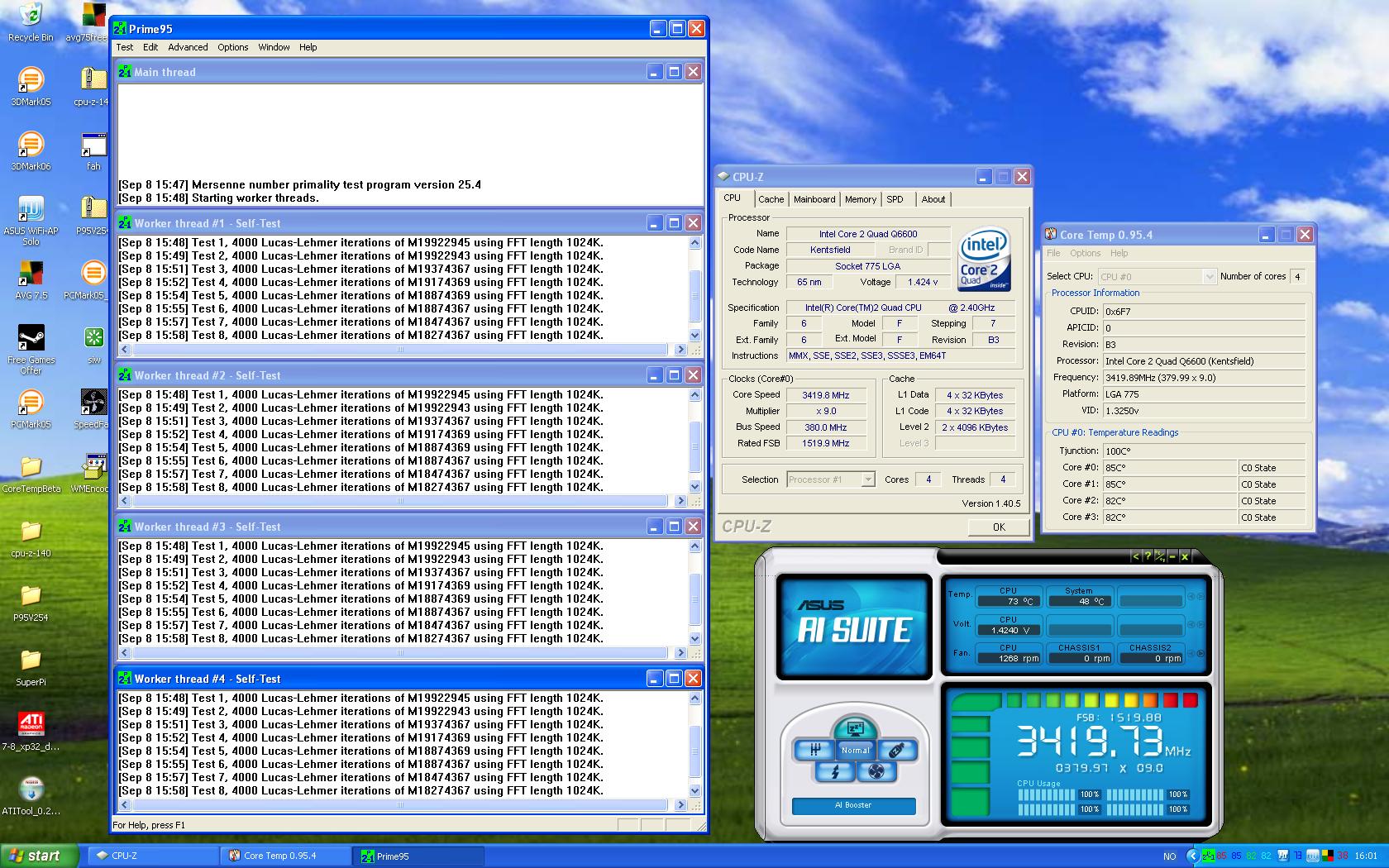Open the SuperPi folder on desktop

(31, 667)
